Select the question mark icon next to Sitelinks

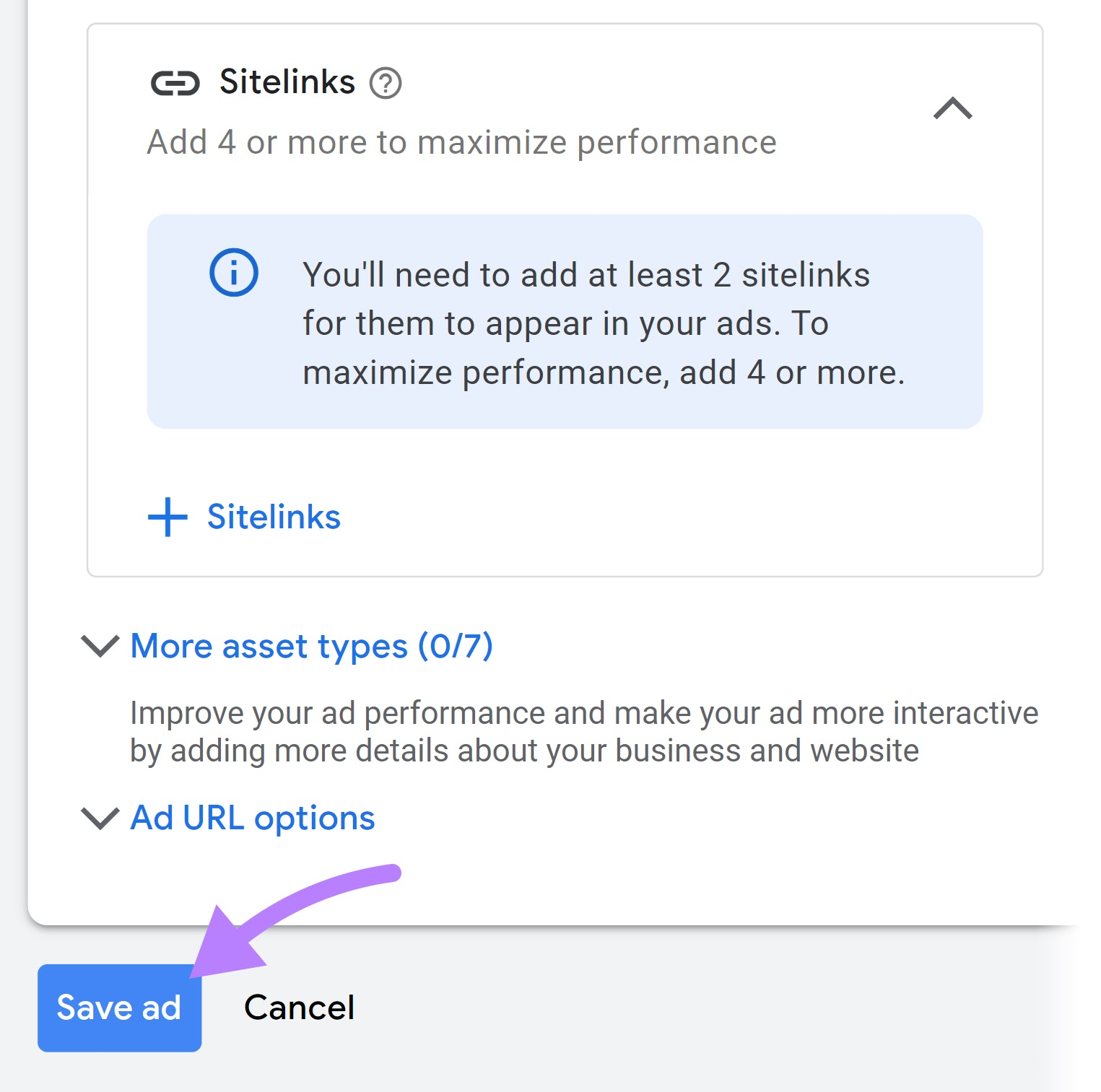(386, 84)
